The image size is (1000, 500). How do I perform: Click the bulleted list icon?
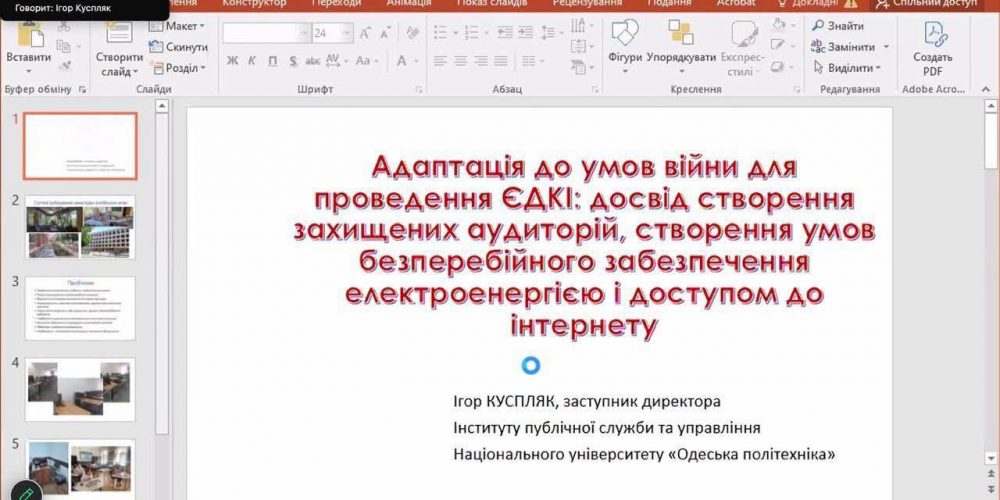click(441, 32)
